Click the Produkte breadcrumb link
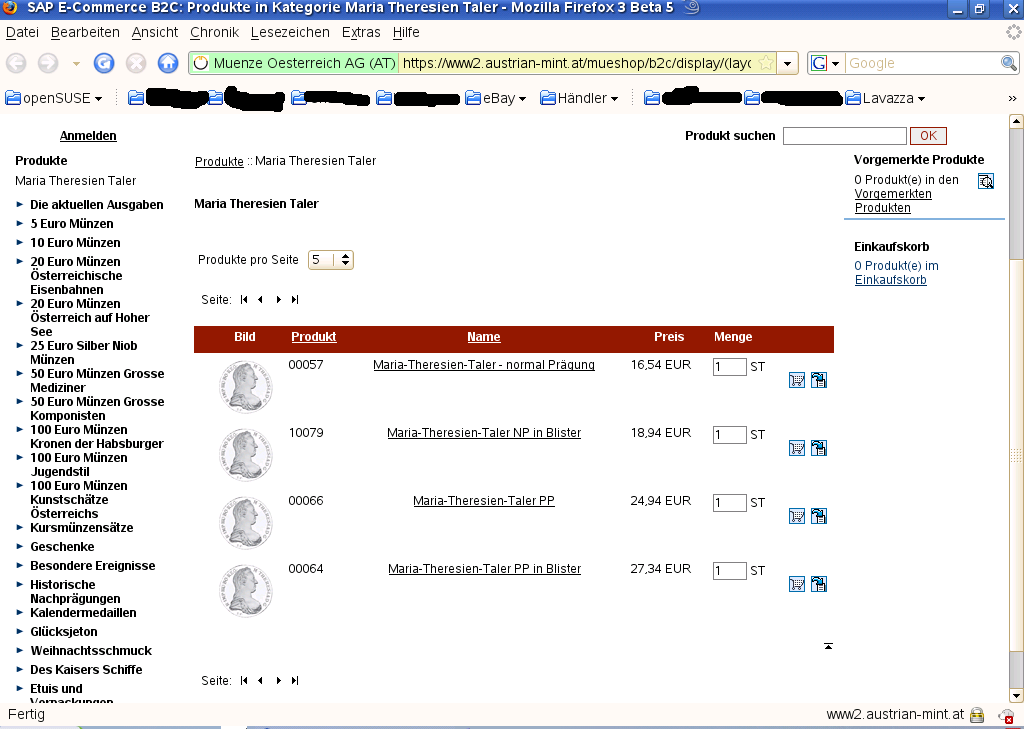Viewport: 1024px width, 729px height. (x=219, y=161)
